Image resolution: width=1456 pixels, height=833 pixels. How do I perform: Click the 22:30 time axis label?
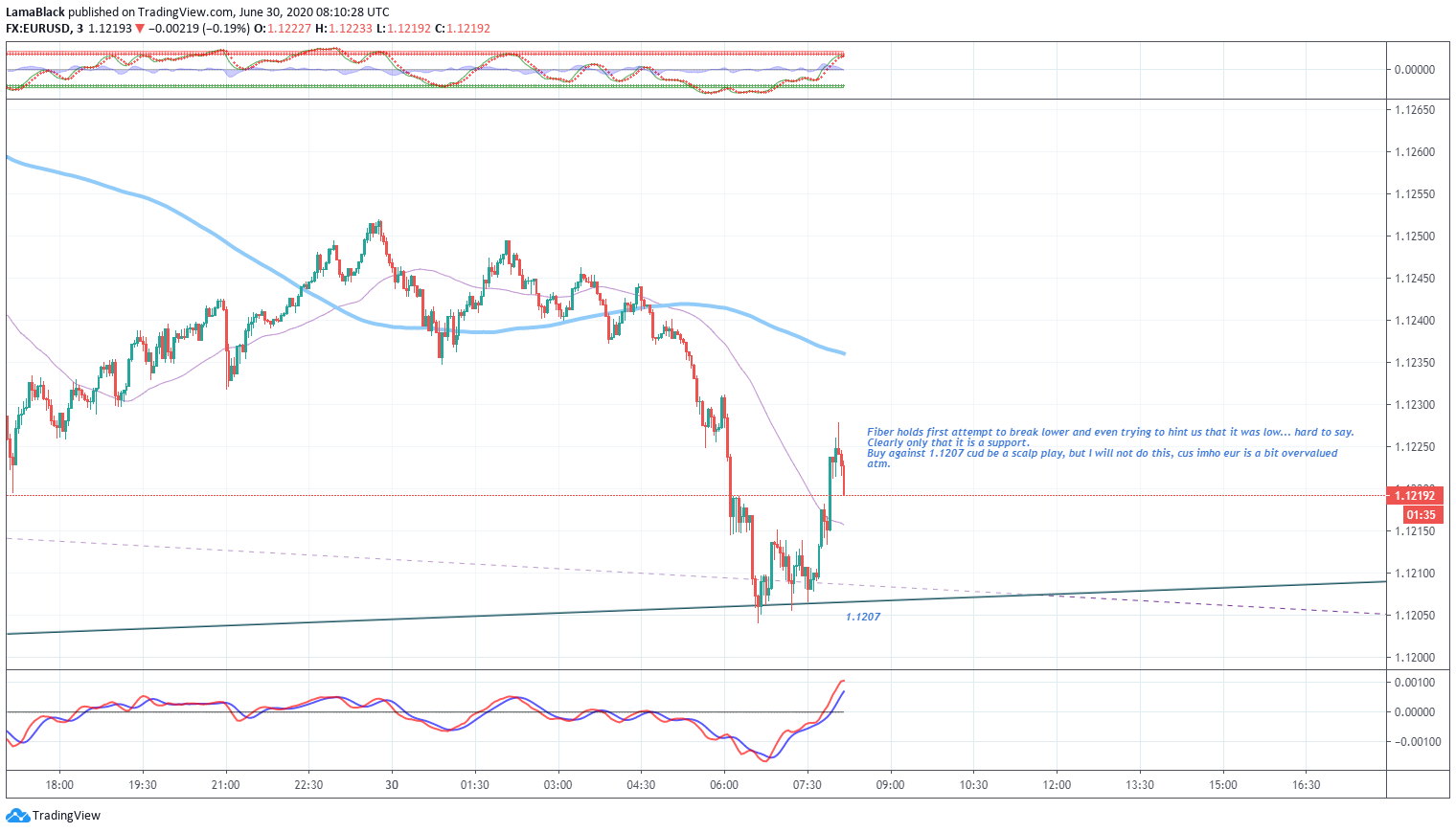(x=308, y=785)
